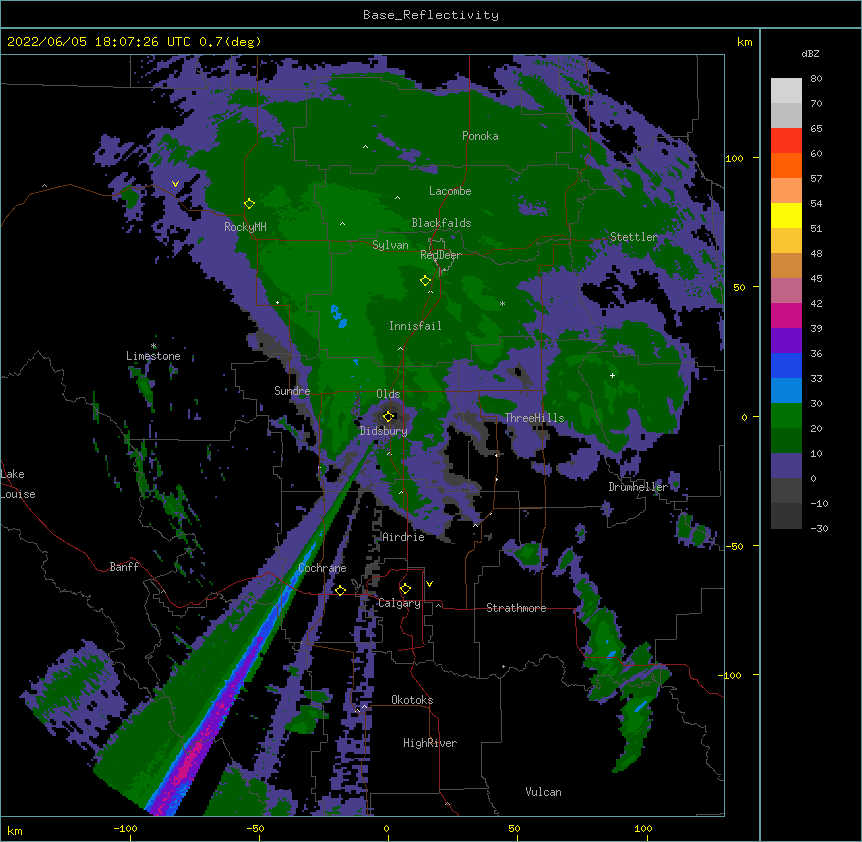The image size is (862, 842).
Task: Click the asterisk marker above Limestone label
Action: click(x=154, y=346)
